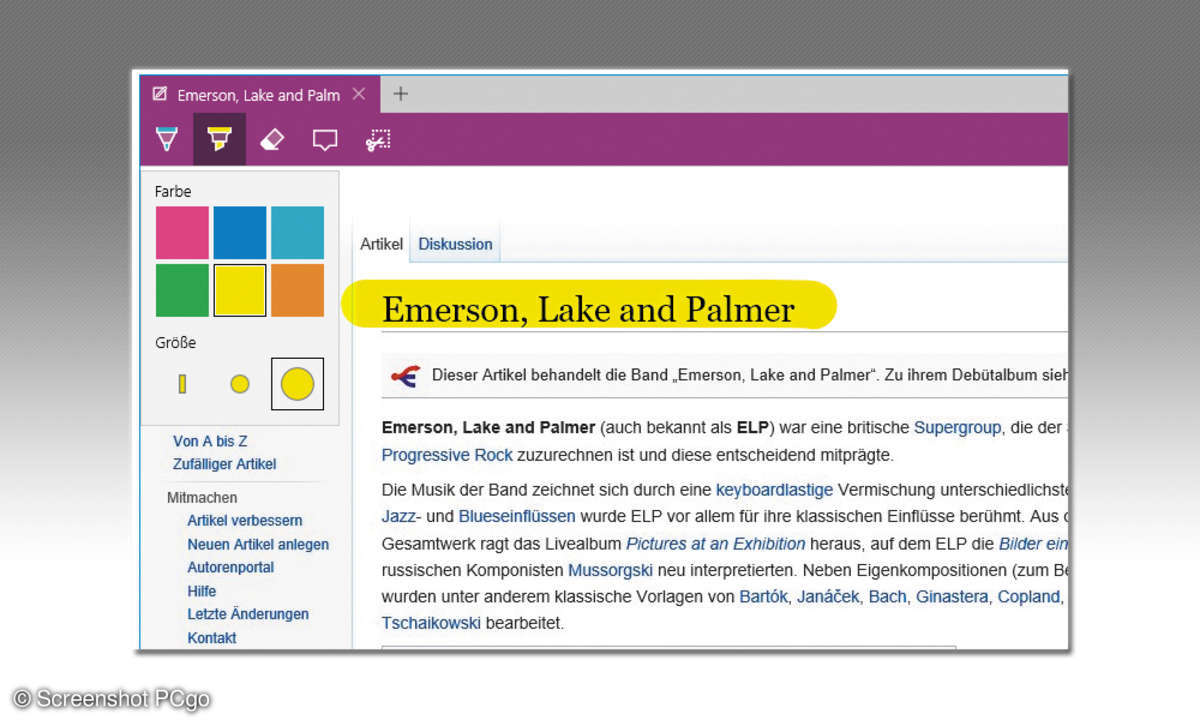This screenshot has width=1200, height=720.
Task: Pick the orange highlighter color
Action: [x=297, y=290]
